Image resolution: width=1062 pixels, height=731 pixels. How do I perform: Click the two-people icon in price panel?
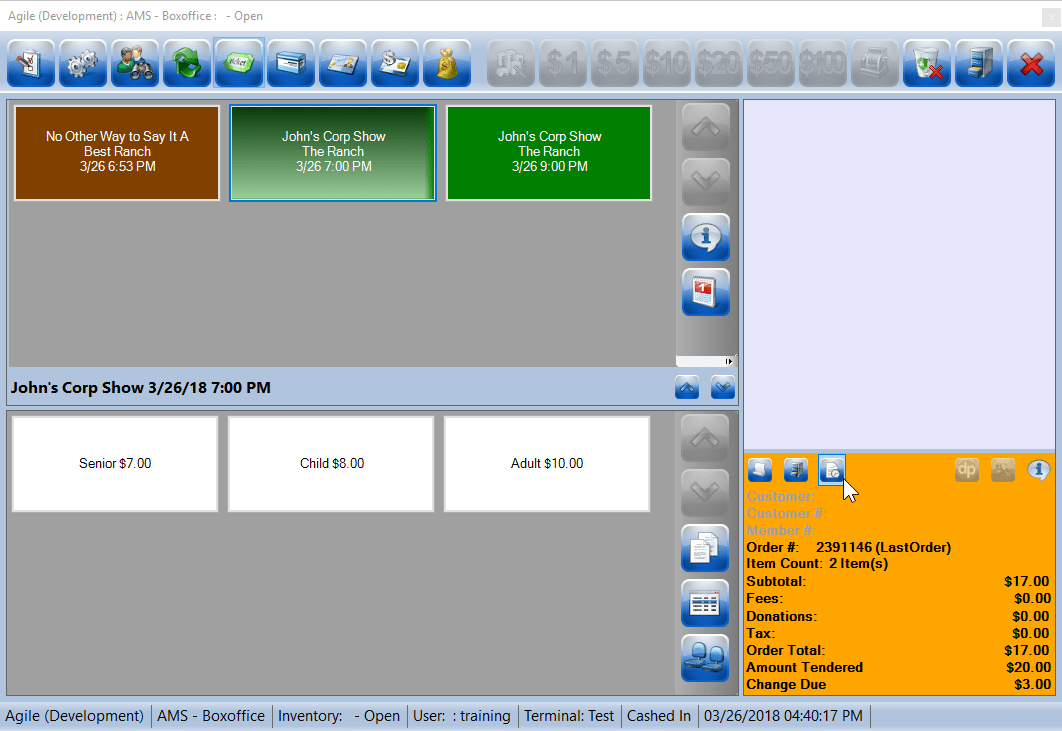705,657
